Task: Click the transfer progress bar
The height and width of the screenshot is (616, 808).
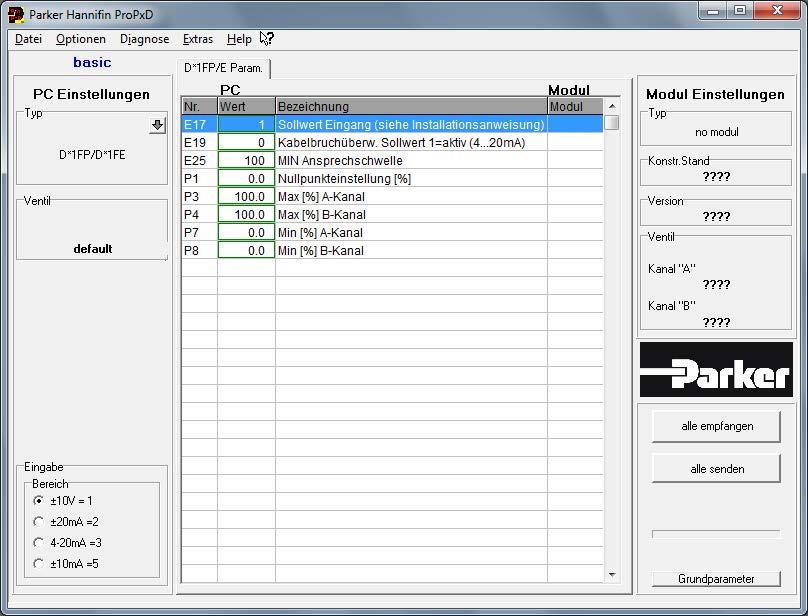Action: click(716, 534)
